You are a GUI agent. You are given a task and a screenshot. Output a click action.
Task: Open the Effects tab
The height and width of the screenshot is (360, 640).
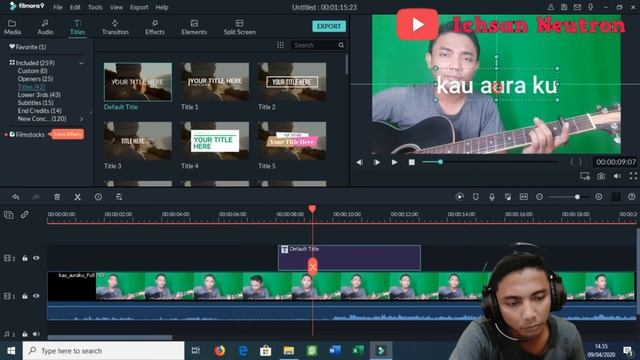coord(155,27)
